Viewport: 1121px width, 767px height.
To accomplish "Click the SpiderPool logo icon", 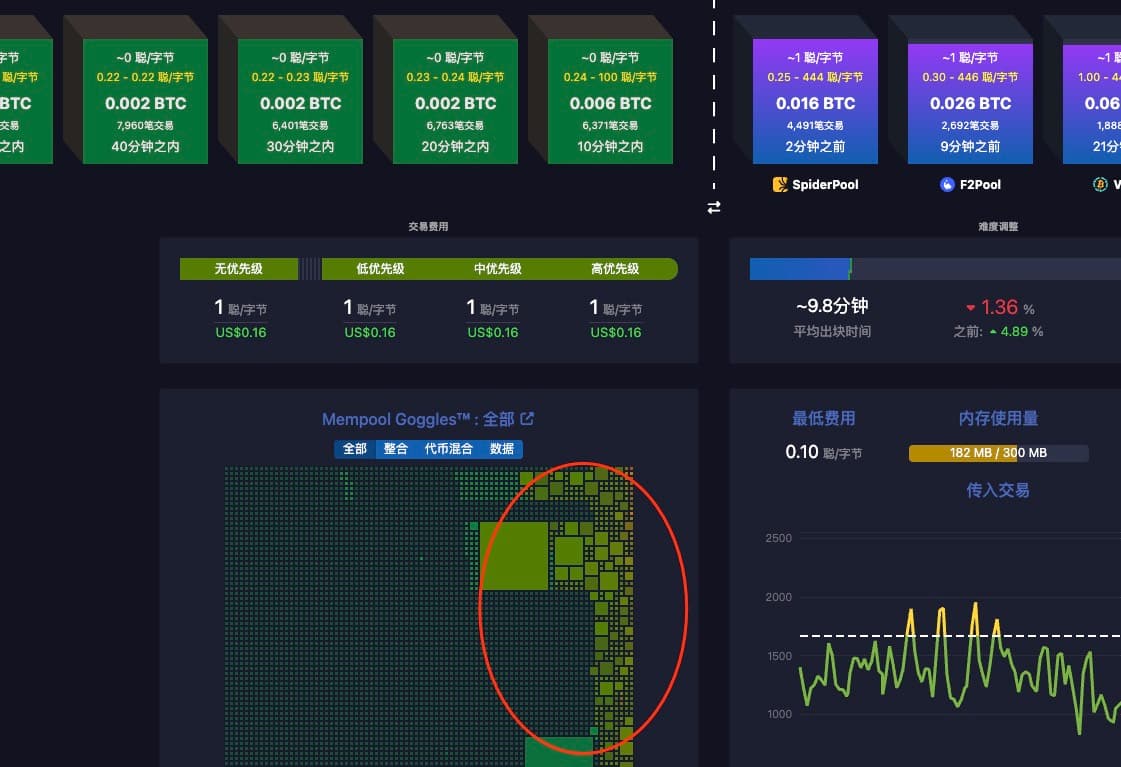I will [780, 185].
